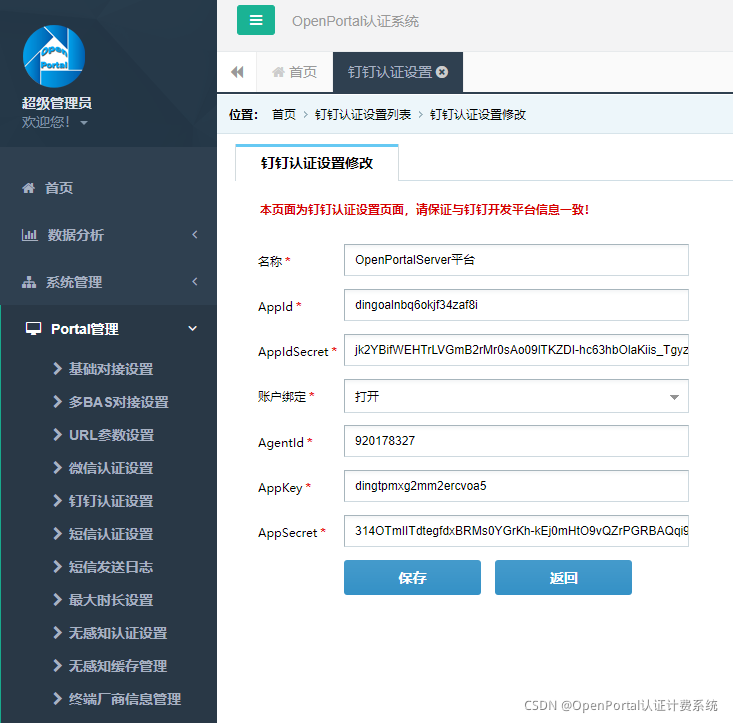Expand the 系统管理 menu arrow
Screen dimensions: 733x723
pyautogui.click(x=195, y=281)
